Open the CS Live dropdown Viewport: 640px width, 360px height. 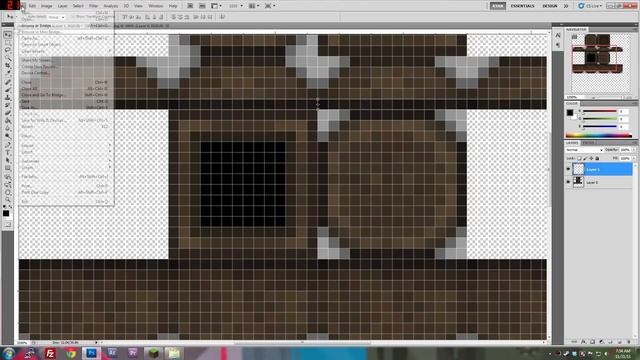tap(590, 6)
